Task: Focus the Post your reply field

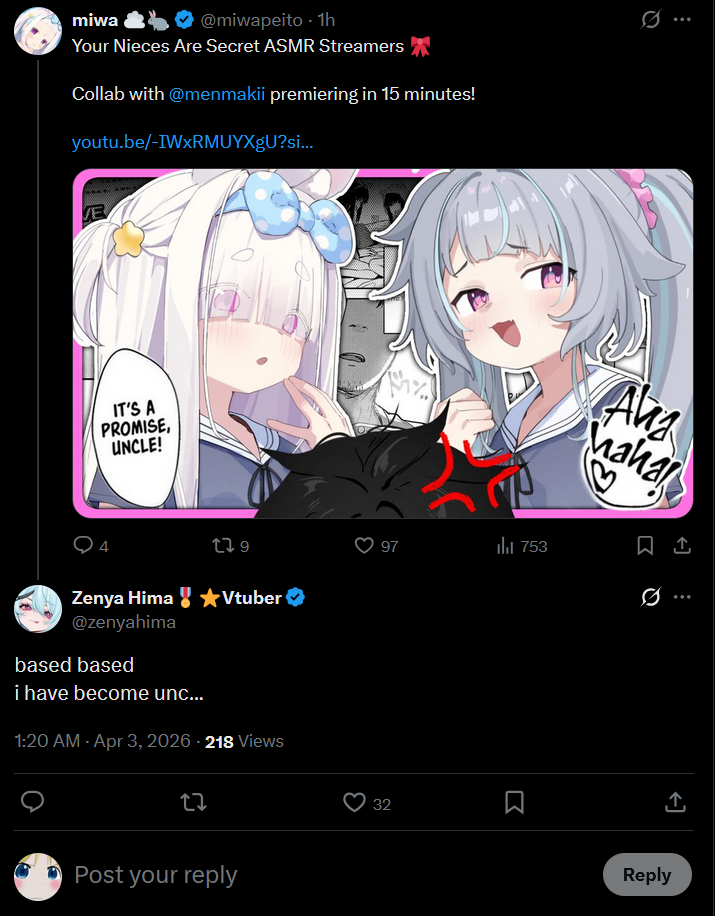Action: pyautogui.click(x=333, y=875)
